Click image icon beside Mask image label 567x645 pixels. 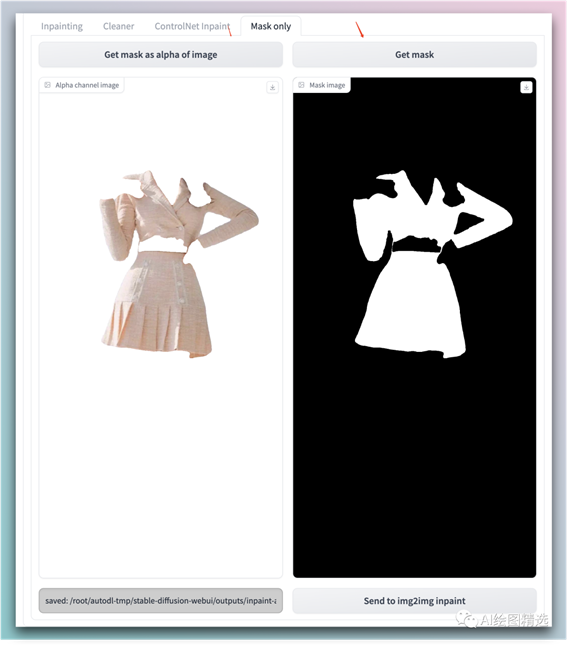click(302, 85)
